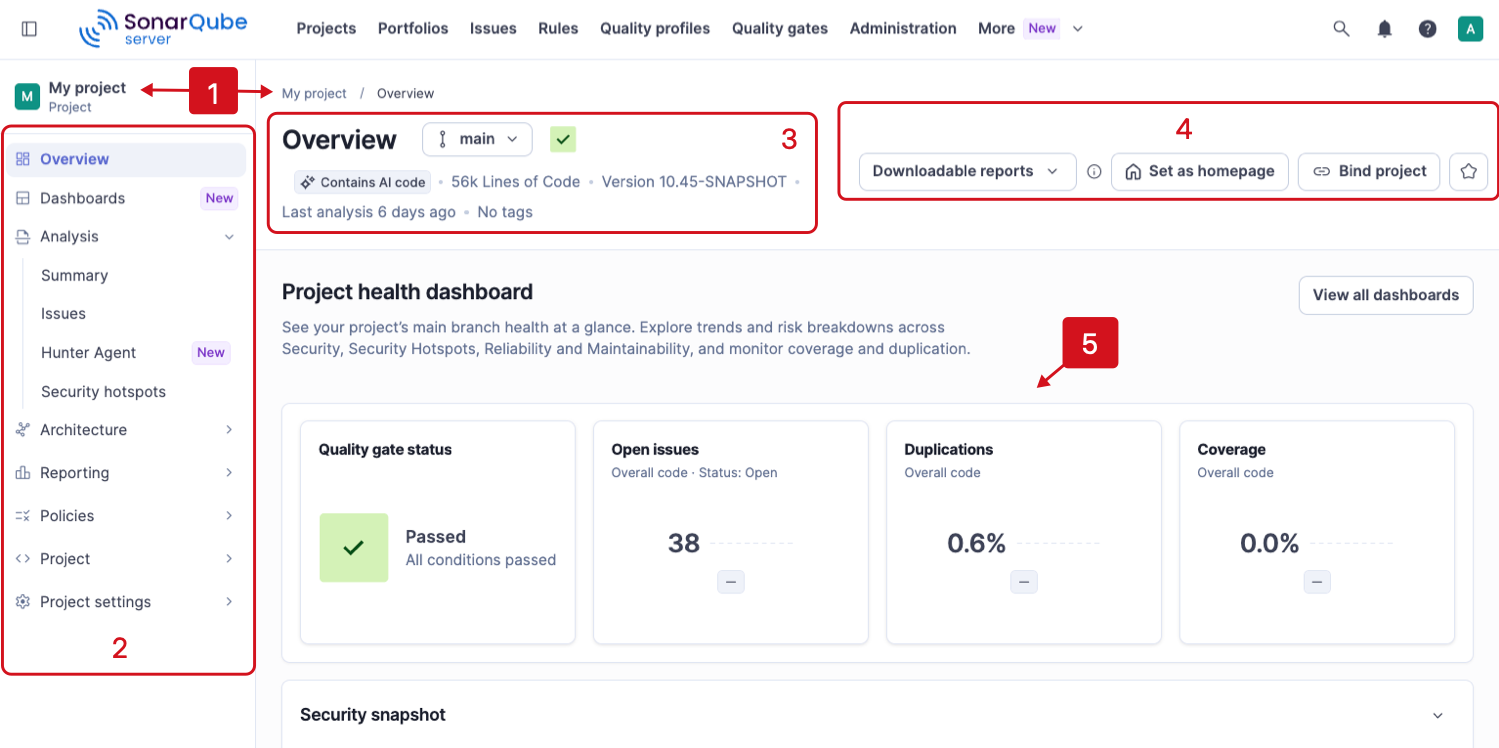Click the SonarQube server logo
The width and height of the screenshot is (1499, 748).
[163, 28]
